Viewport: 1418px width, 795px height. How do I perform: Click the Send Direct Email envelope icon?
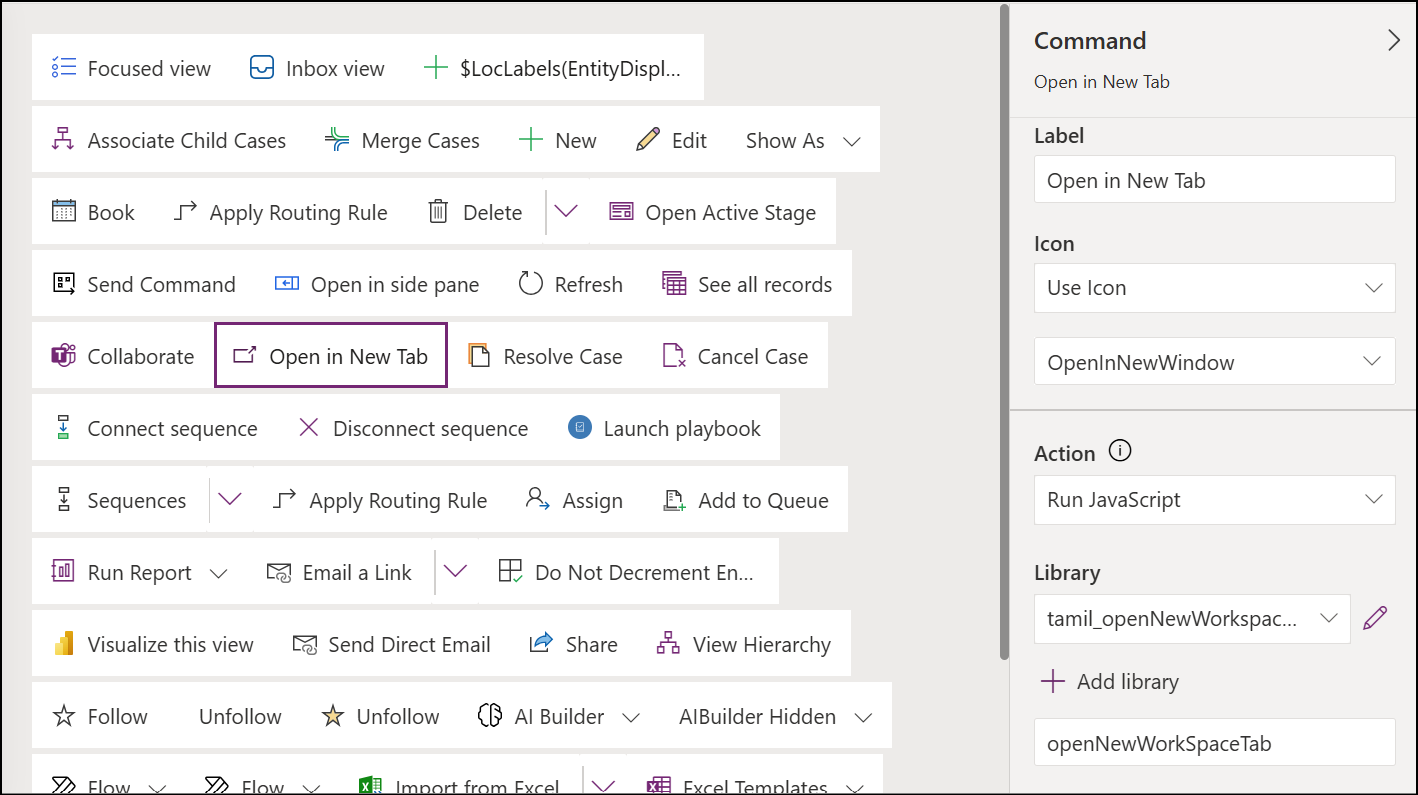click(x=305, y=644)
